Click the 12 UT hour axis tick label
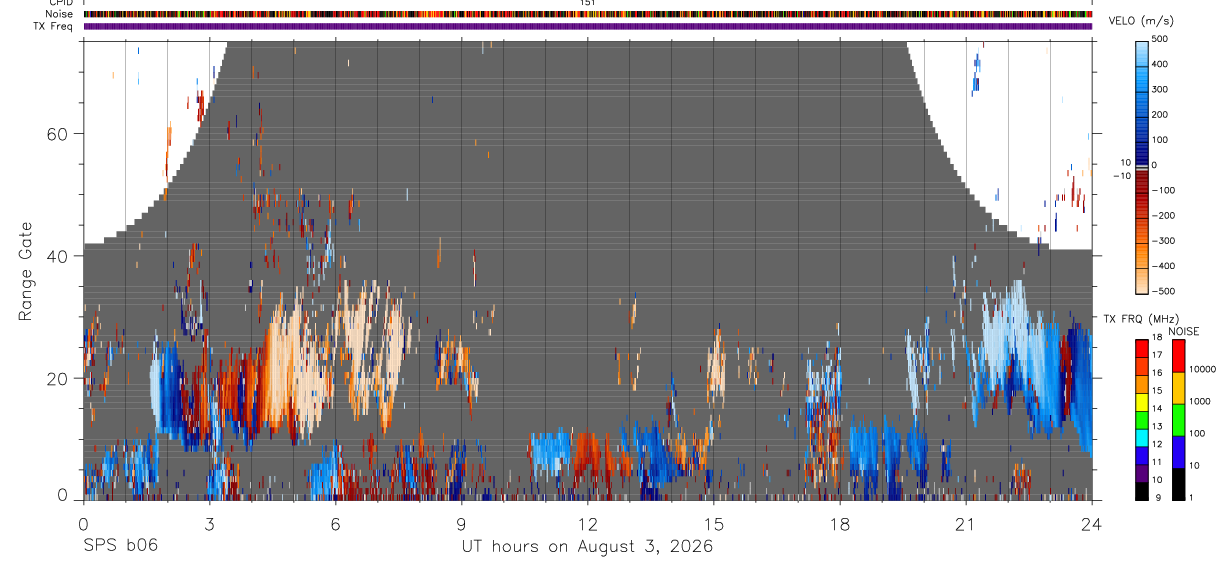 (x=587, y=524)
